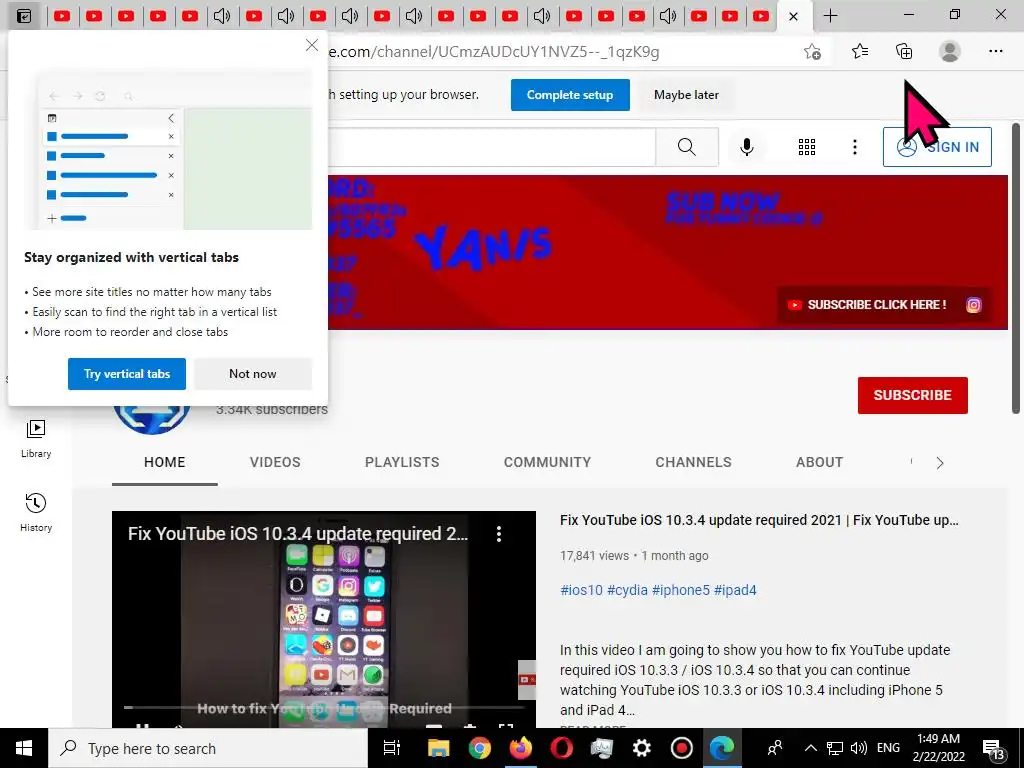
Task: Open the Favorites list icon
Action: click(860, 51)
